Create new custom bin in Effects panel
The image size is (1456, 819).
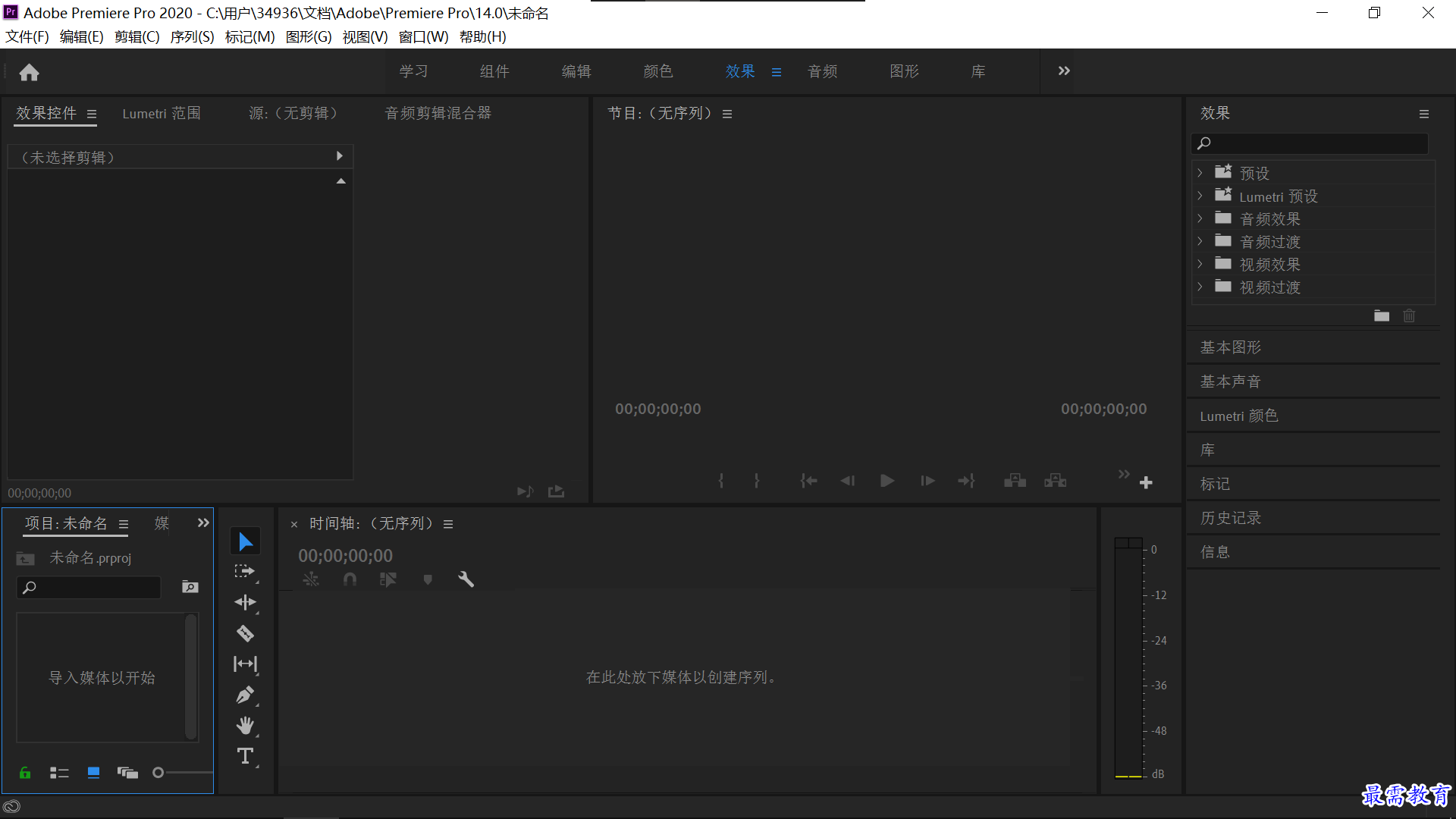pos(1382,315)
